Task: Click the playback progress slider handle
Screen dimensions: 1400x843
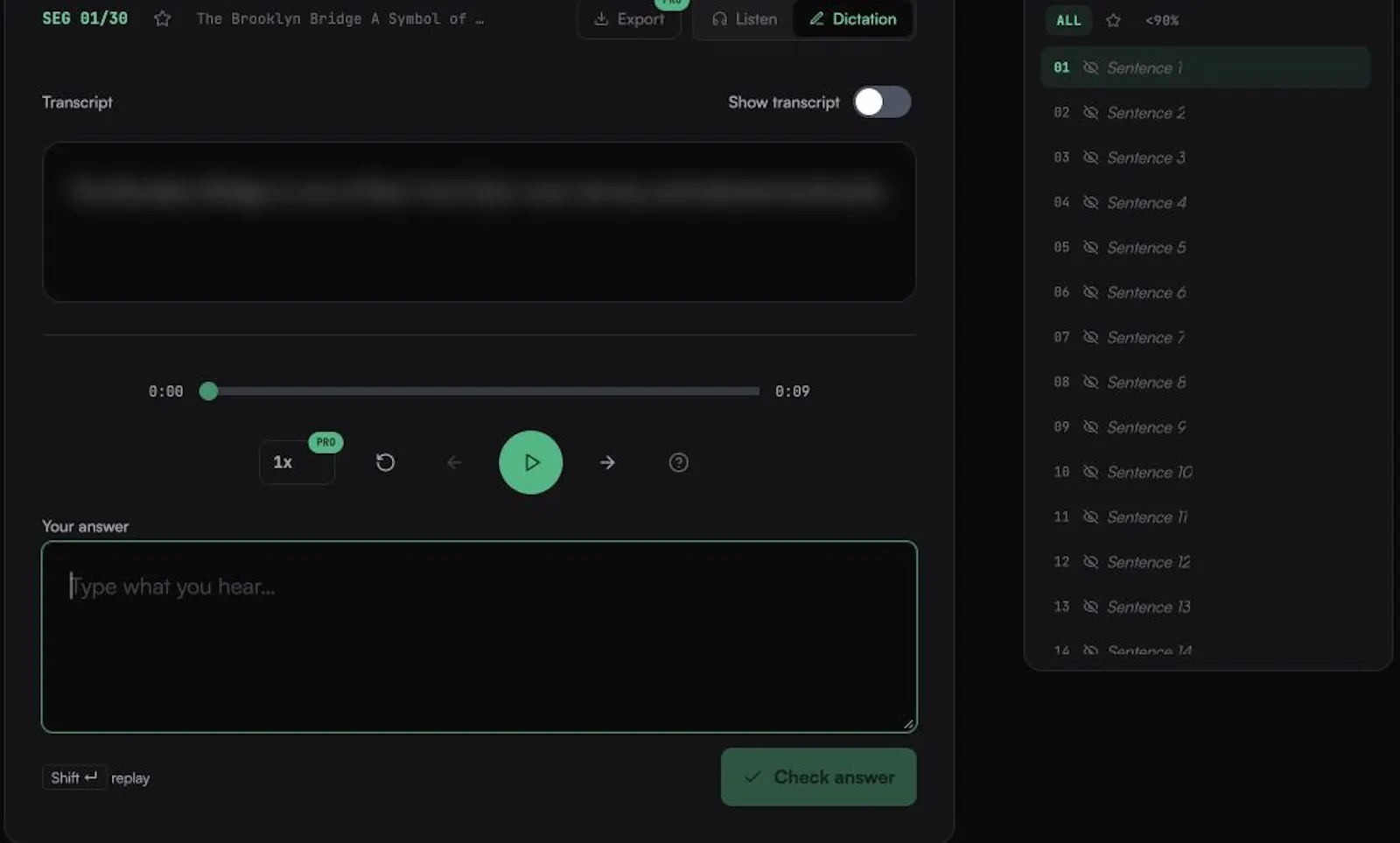Action: tap(208, 391)
